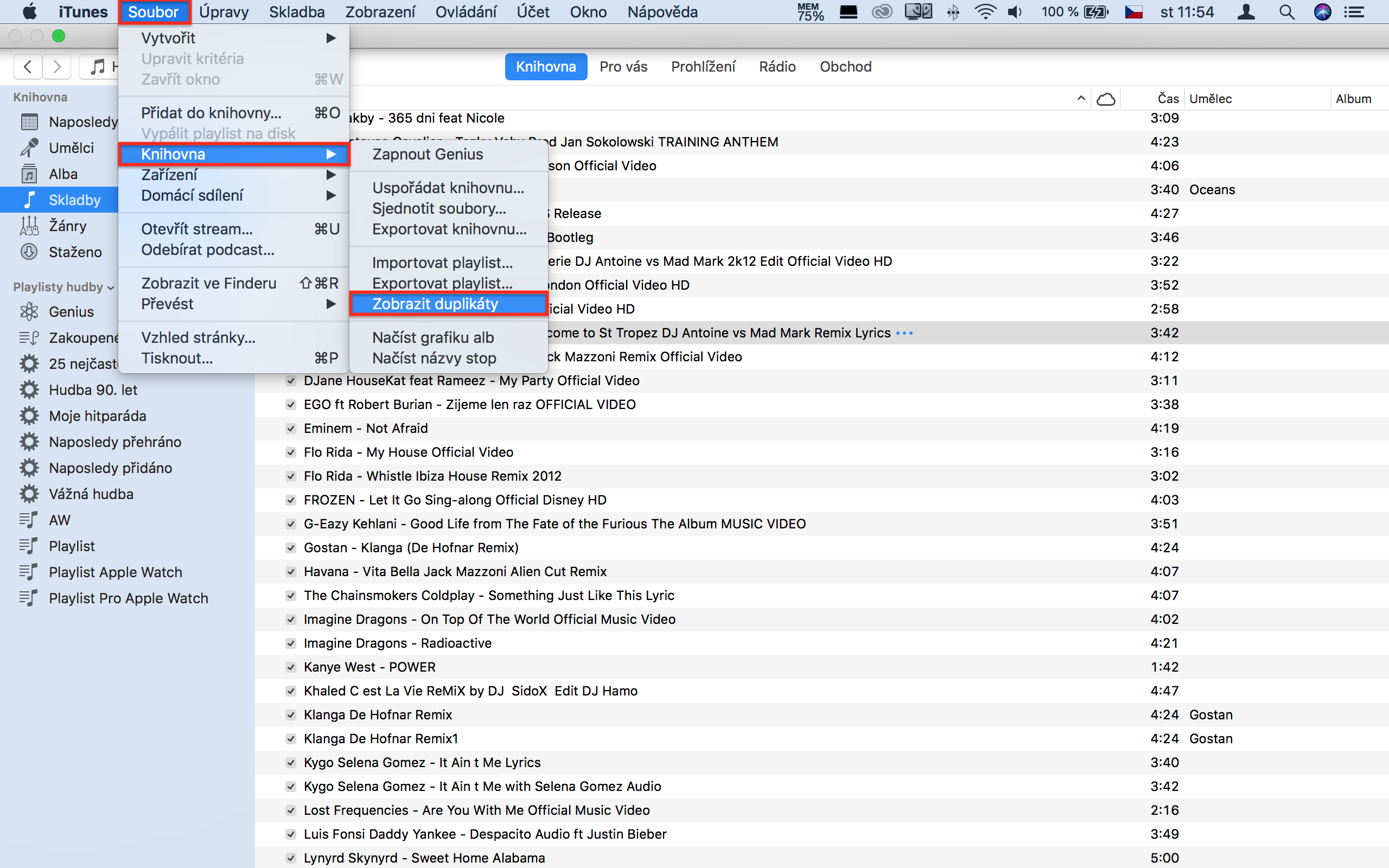Expand the Domácí sdílení submenu
This screenshot has height=868, width=1389.
[x=233, y=195]
